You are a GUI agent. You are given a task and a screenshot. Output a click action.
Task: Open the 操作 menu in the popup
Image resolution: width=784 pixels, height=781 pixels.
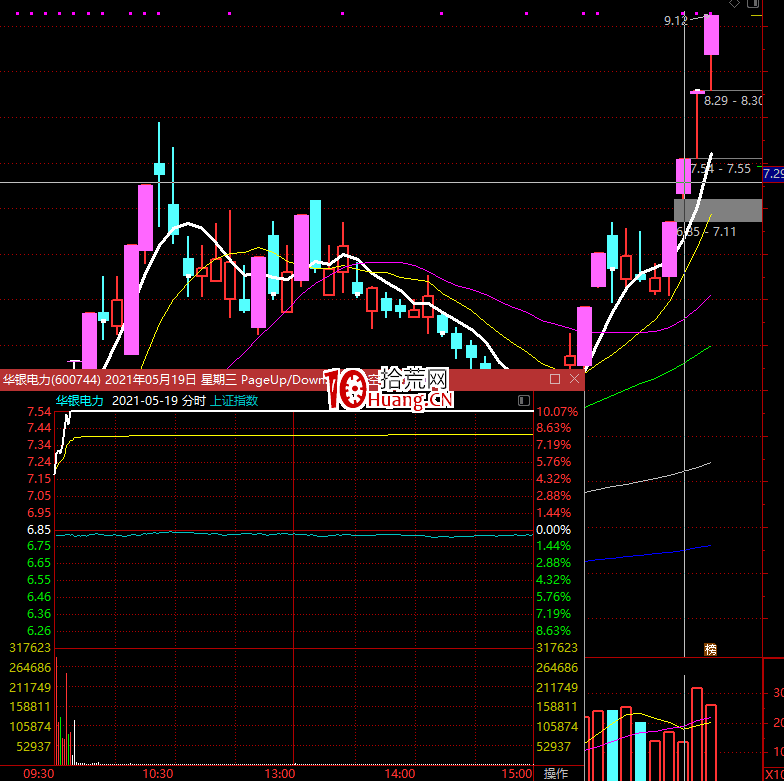(556, 773)
